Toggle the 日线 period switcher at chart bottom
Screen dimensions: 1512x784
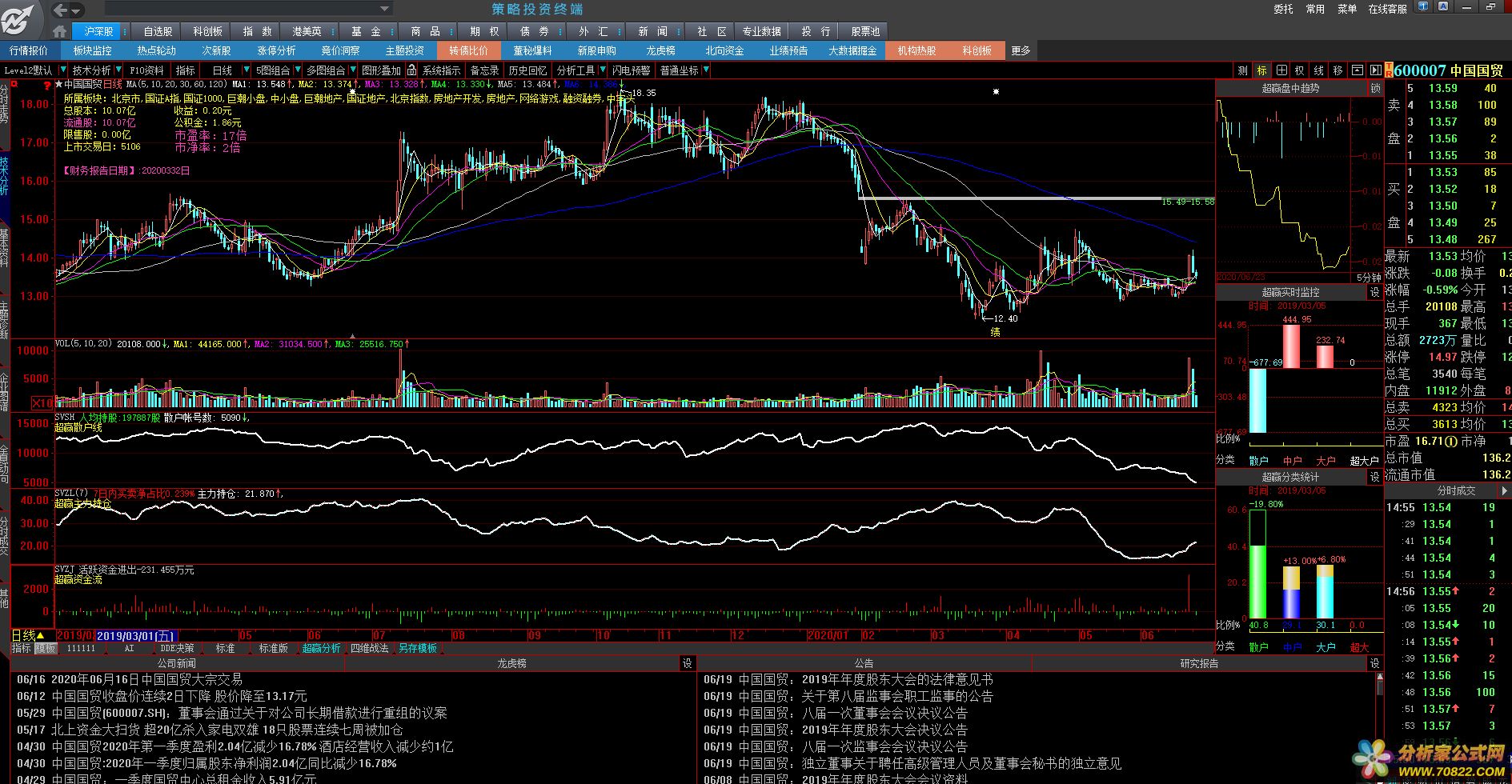(x=29, y=635)
